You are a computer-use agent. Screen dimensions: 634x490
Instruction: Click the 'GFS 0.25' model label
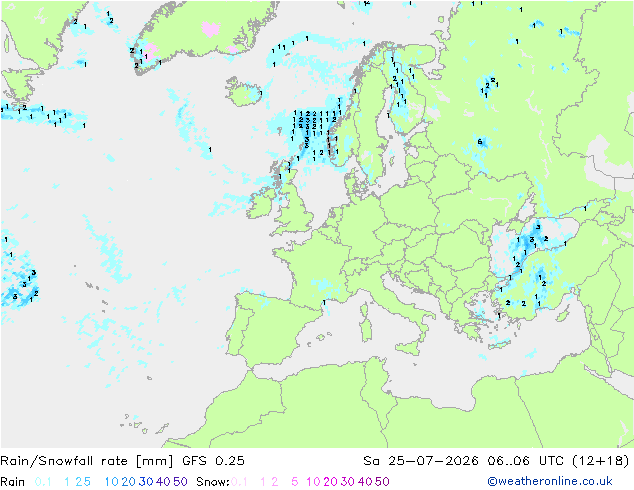[x=213, y=460]
